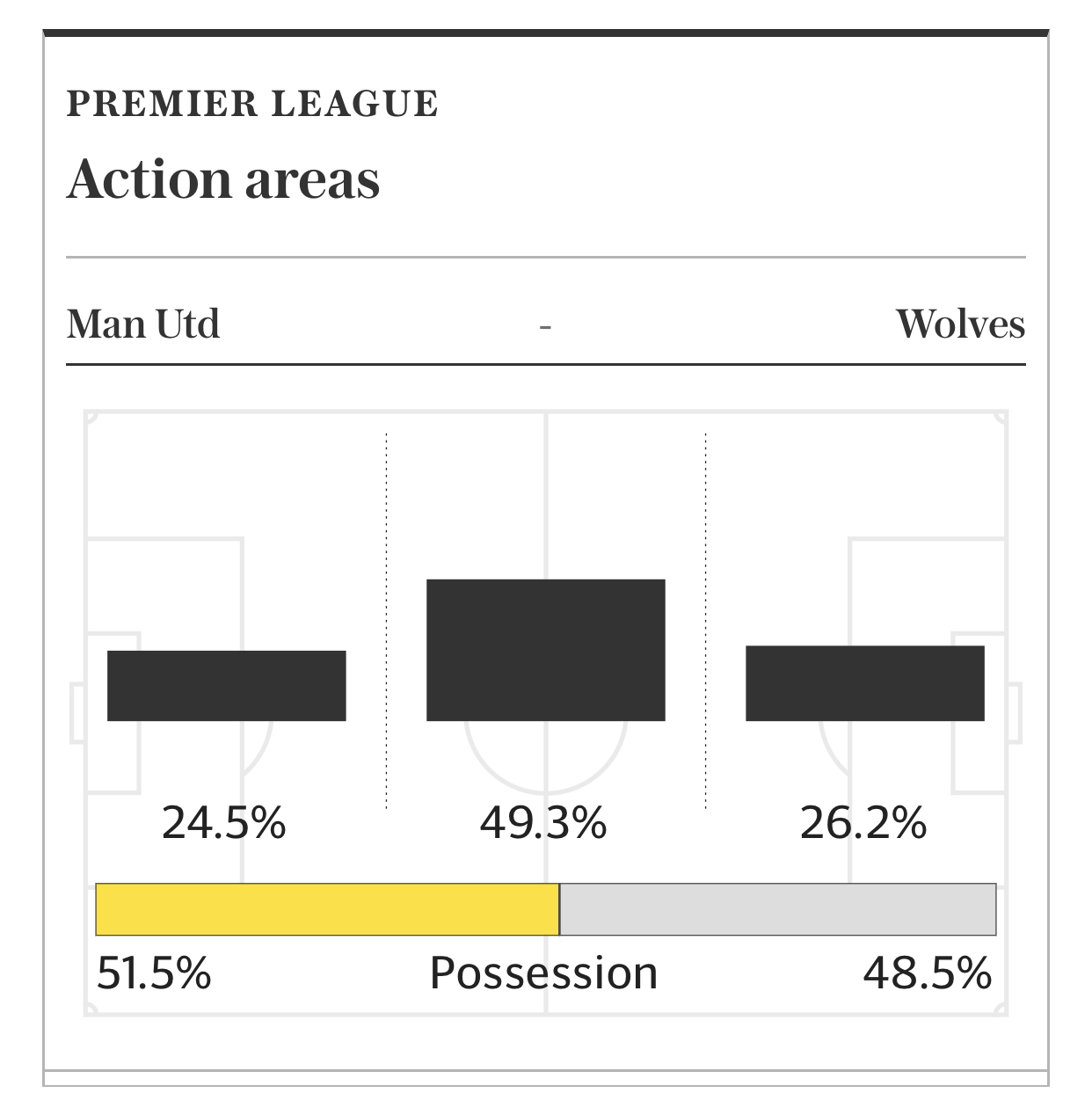Click the Premier League heading label
The width and height of the screenshot is (1092, 1115).
[252, 104]
